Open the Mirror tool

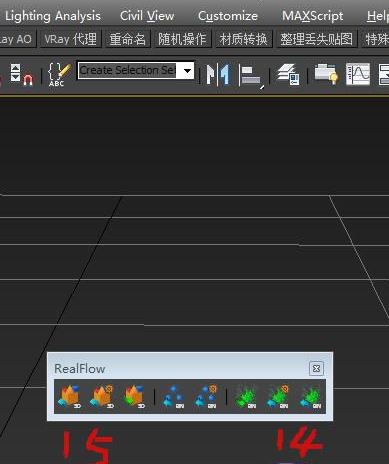point(219,74)
